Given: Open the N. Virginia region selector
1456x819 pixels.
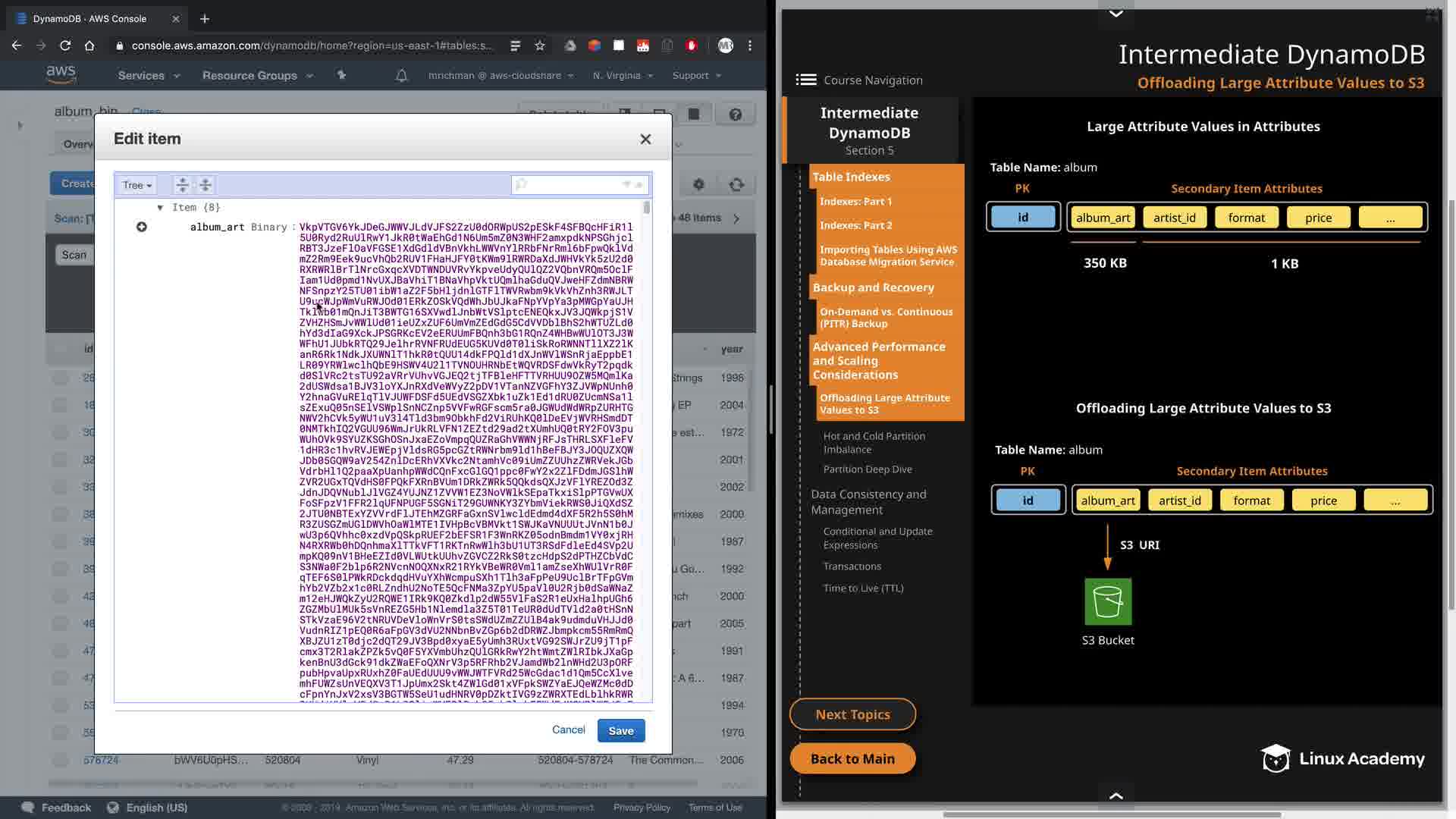Looking at the screenshot, I should (623, 75).
